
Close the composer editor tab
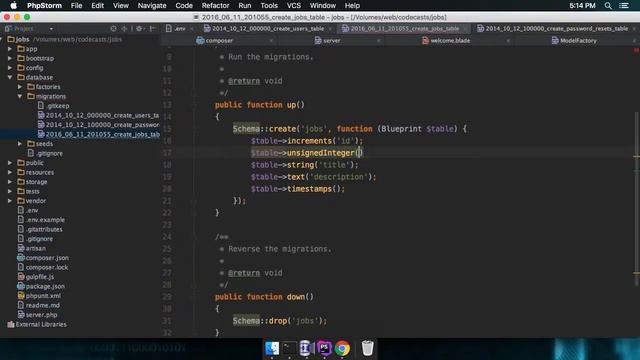271,40
